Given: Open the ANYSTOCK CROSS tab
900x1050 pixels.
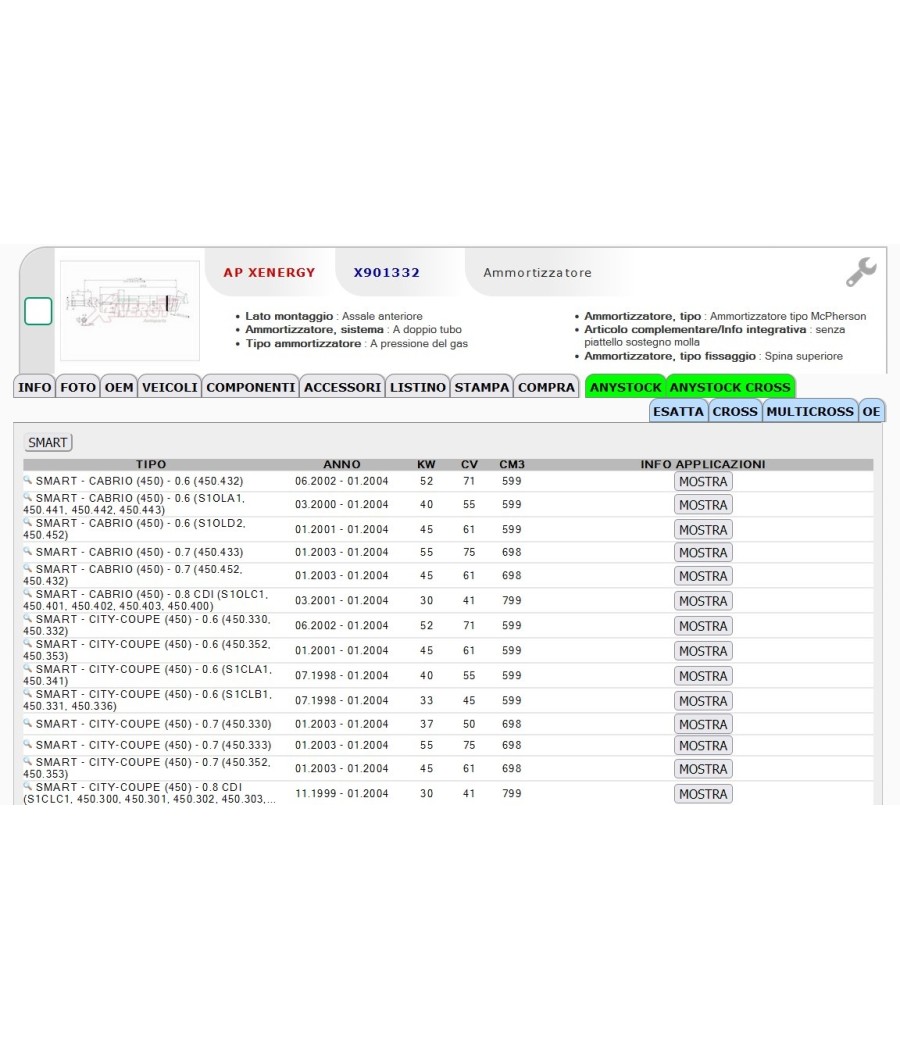Looking at the screenshot, I should tap(730, 387).
